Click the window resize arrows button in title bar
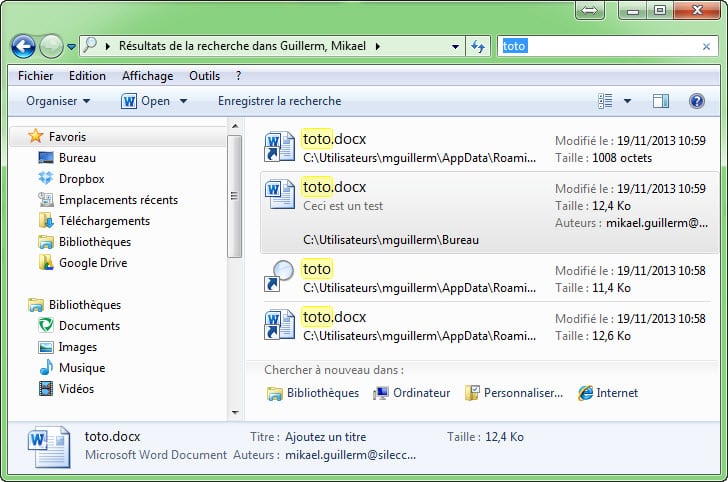 pyautogui.click(x=590, y=10)
